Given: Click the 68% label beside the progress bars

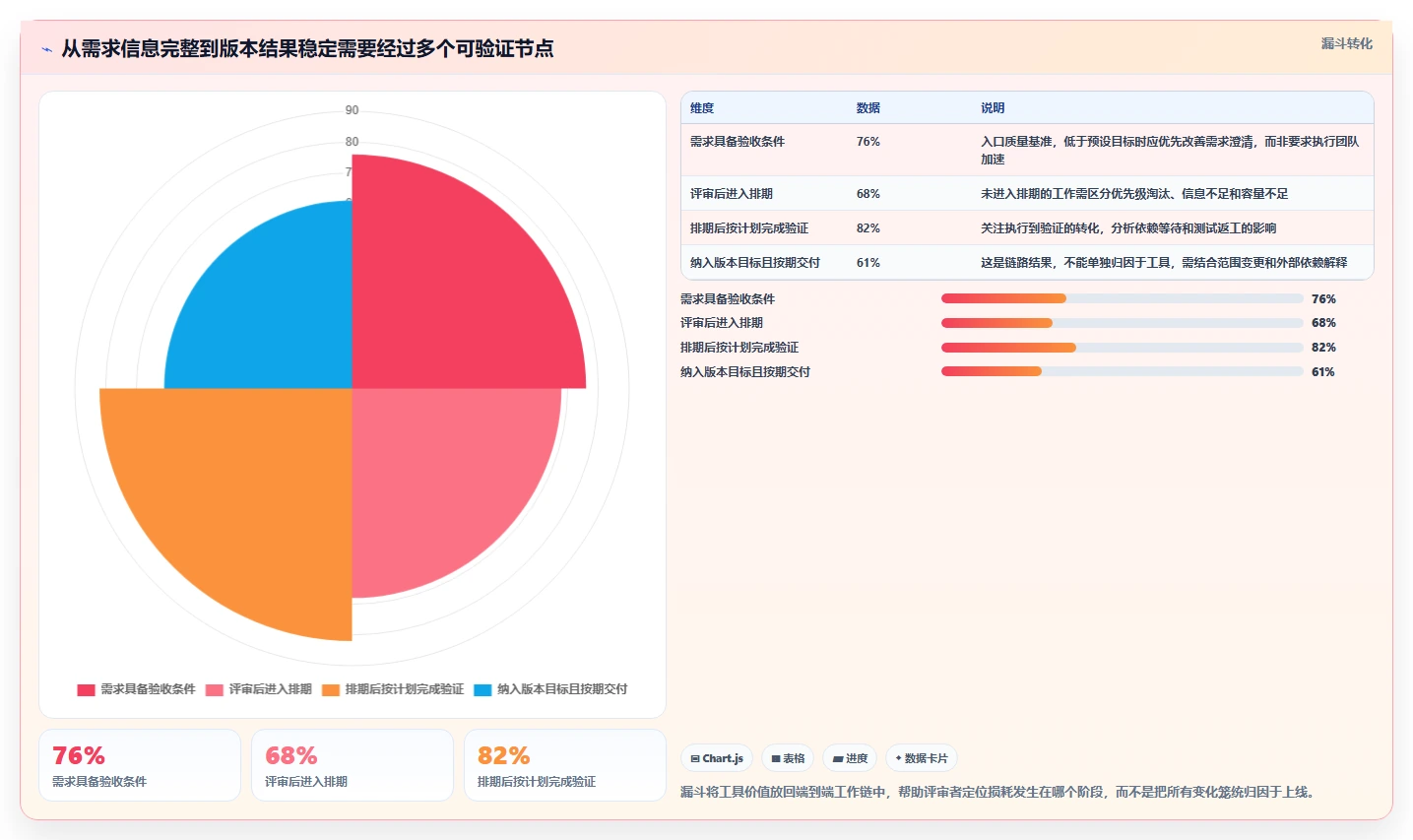Looking at the screenshot, I should 1323,323.
